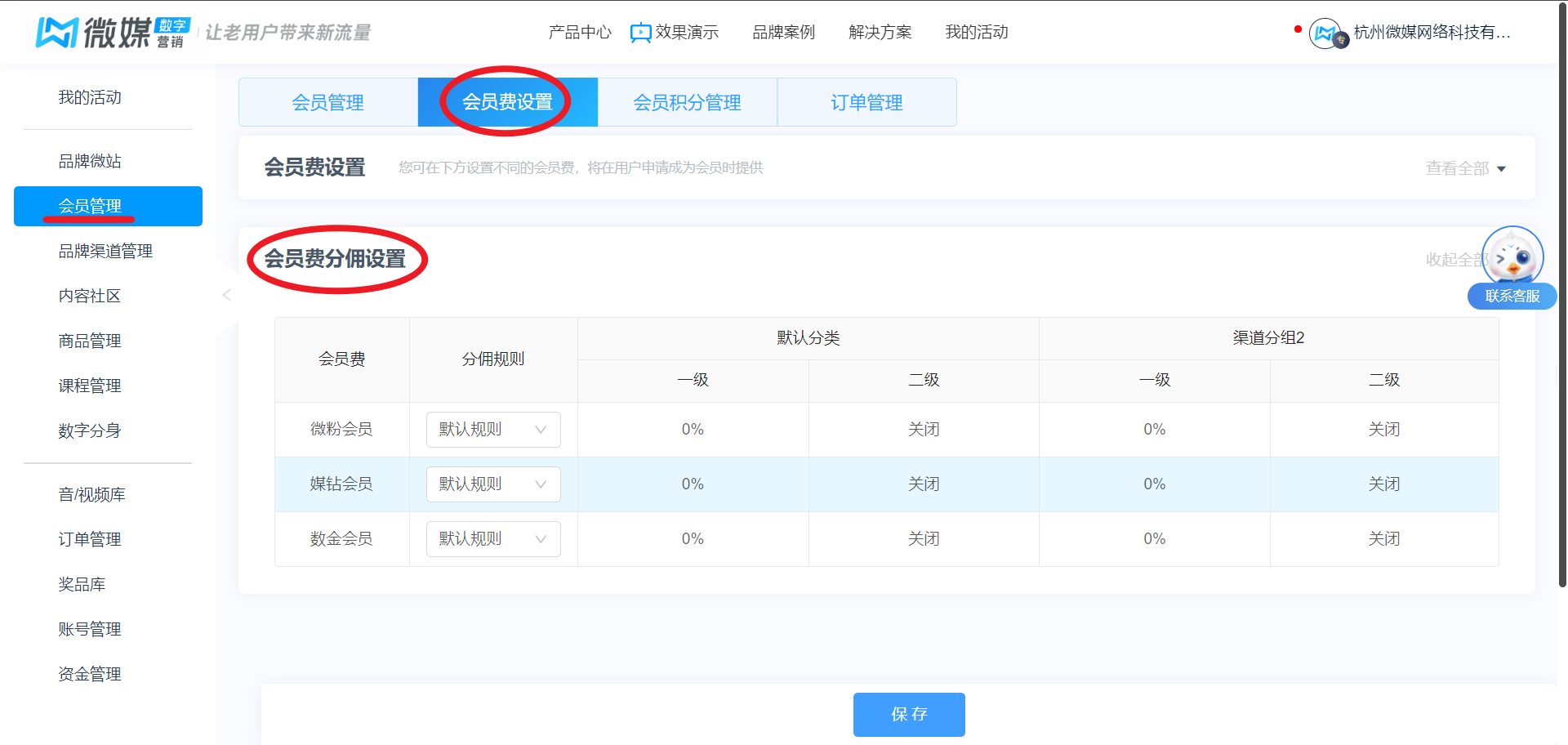The image size is (1568, 745).
Task: Click the 联系客服 button
Action: pos(1512,296)
